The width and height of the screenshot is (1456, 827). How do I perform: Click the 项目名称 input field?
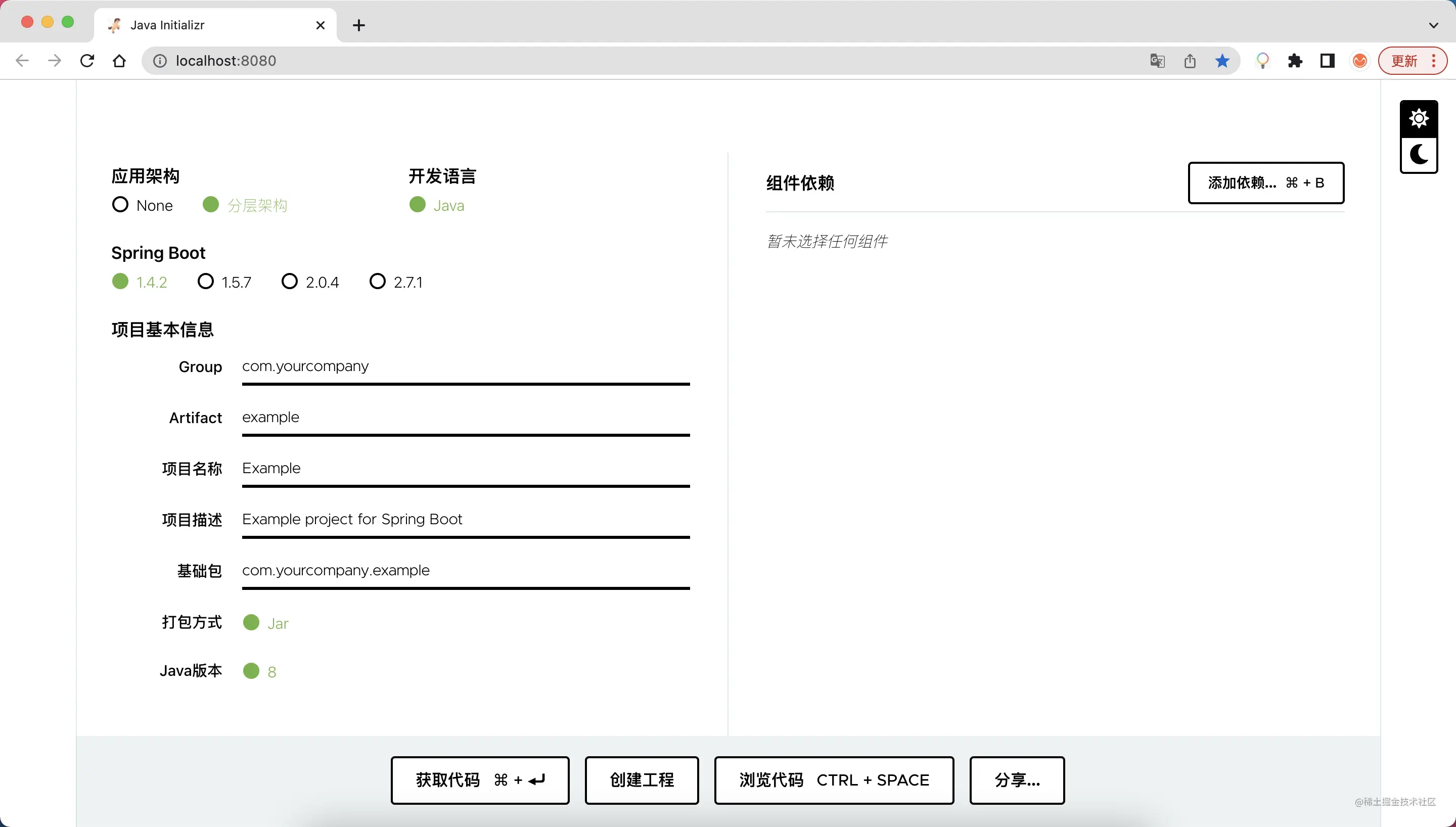[x=466, y=469]
